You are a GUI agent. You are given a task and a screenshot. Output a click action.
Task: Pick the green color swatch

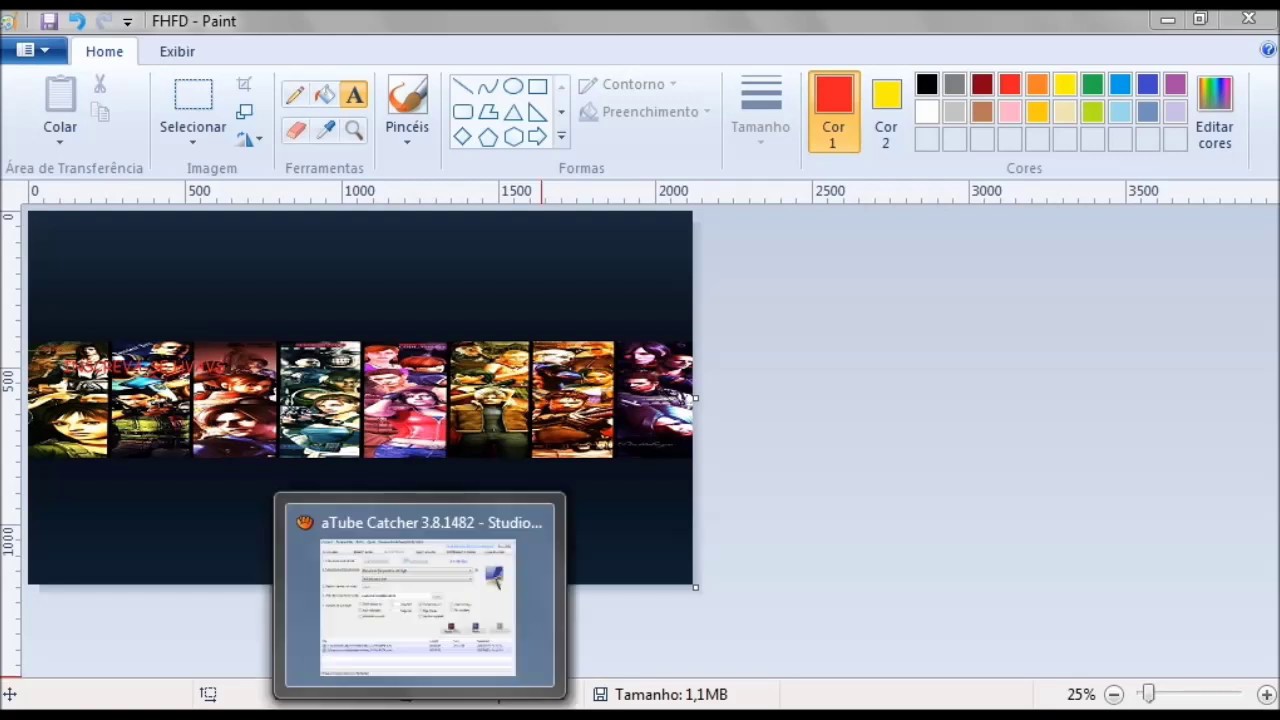pos(1092,85)
